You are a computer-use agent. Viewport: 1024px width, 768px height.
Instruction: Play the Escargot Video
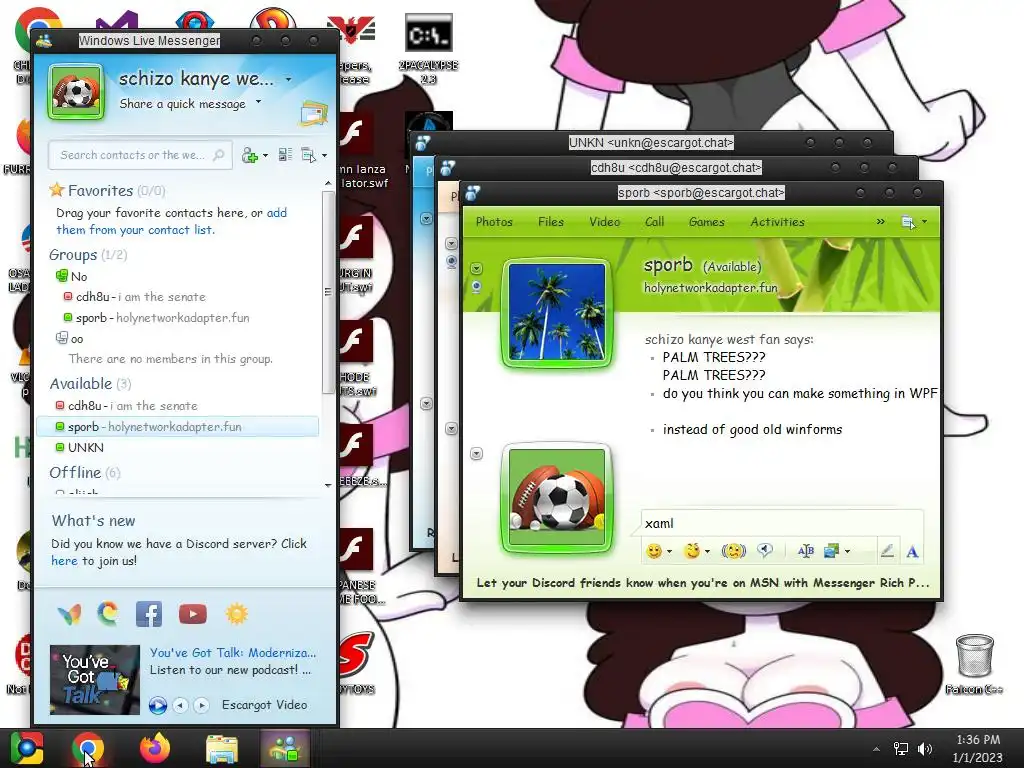click(157, 705)
